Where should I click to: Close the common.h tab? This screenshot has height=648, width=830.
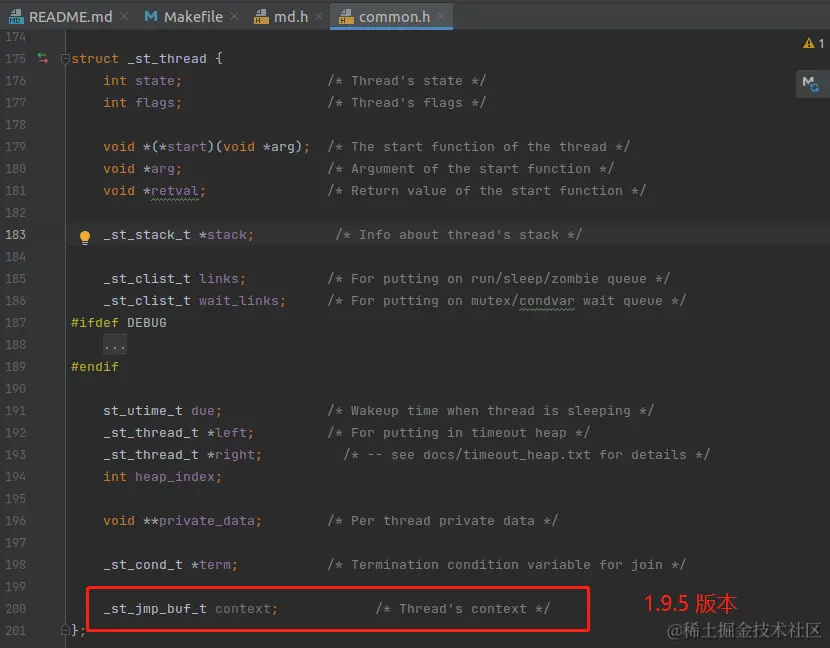click(x=440, y=17)
